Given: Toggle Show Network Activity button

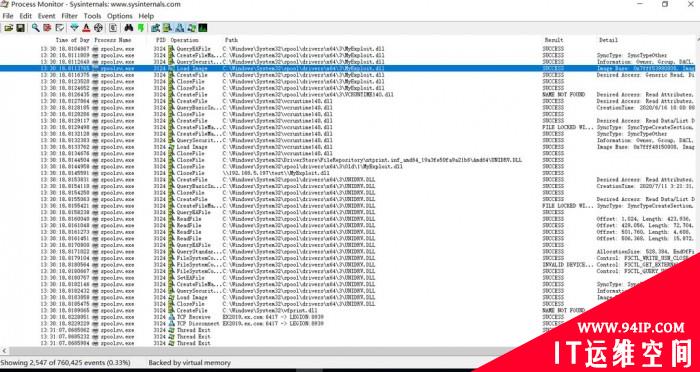Looking at the screenshot, I should (179, 28).
